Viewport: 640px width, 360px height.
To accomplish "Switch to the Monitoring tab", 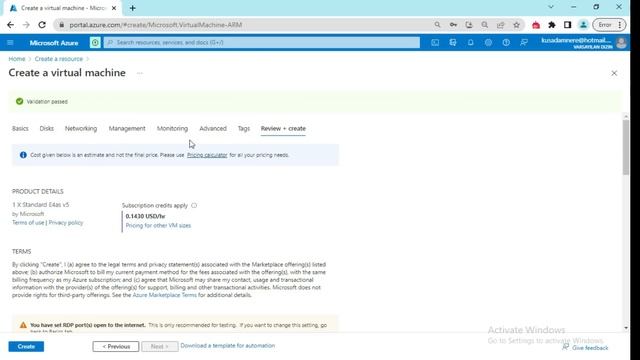I will tap(172, 128).
